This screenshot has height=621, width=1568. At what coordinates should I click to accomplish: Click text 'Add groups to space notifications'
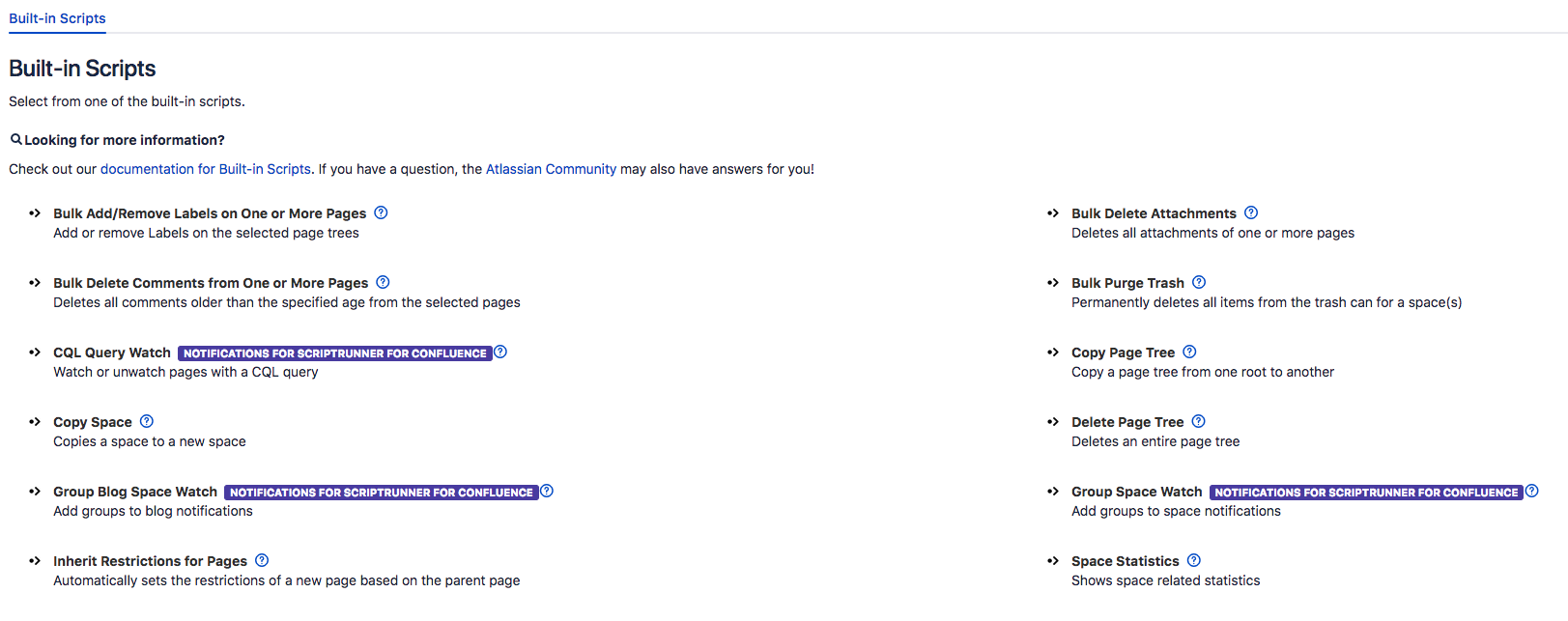pyautogui.click(x=1176, y=511)
